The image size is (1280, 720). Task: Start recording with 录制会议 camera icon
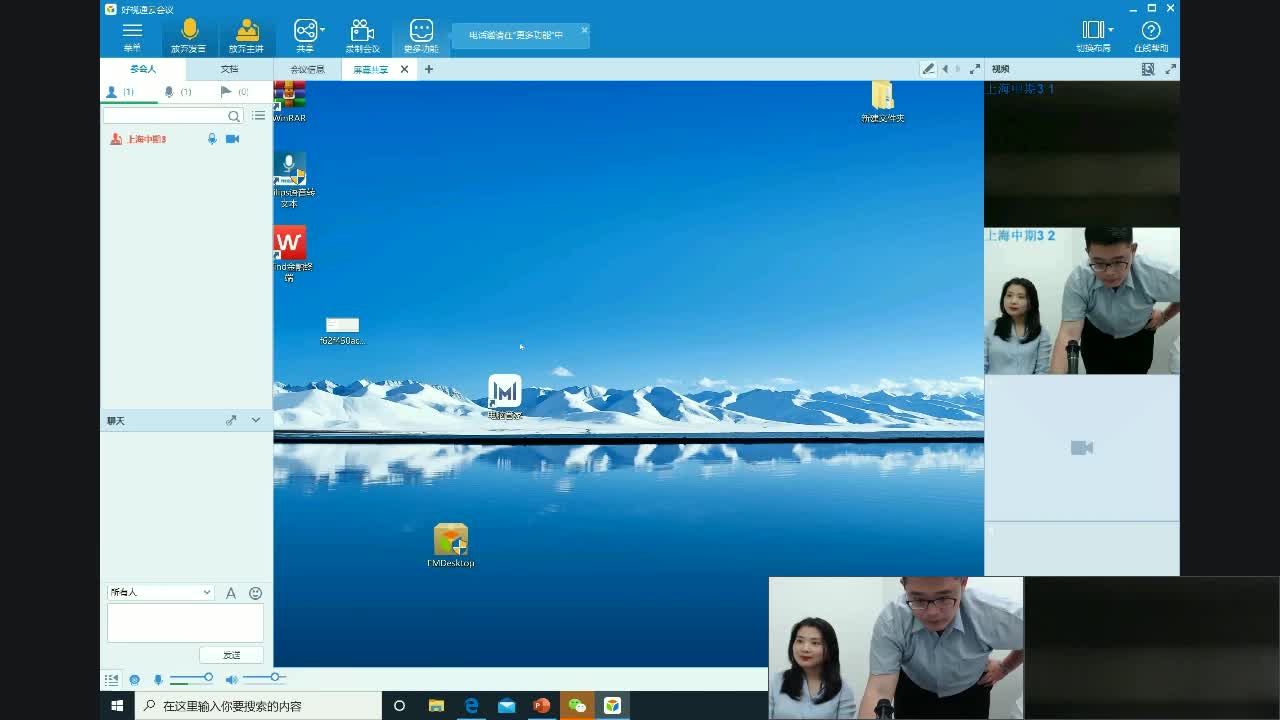[363, 36]
